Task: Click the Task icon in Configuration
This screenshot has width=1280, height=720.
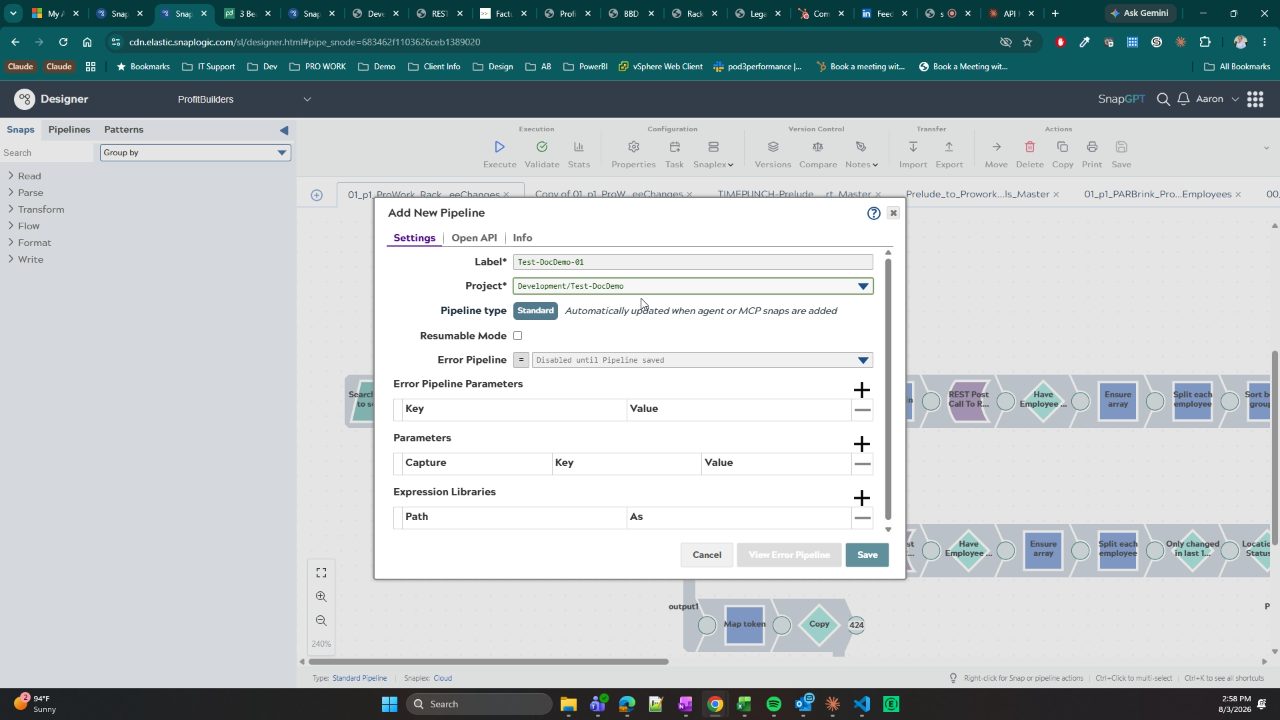Action: coord(674,147)
